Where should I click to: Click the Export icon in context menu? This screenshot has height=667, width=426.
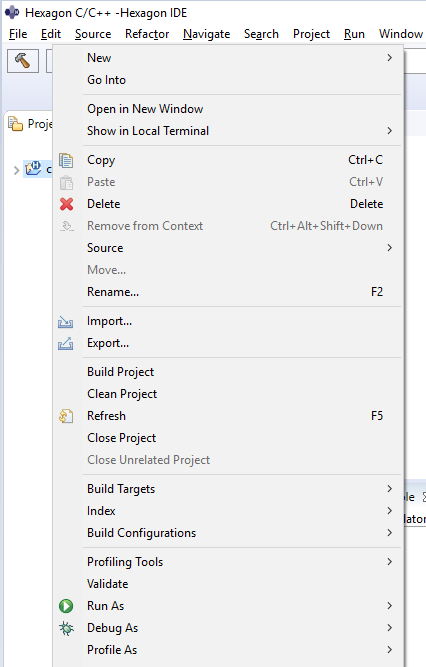coord(66,343)
